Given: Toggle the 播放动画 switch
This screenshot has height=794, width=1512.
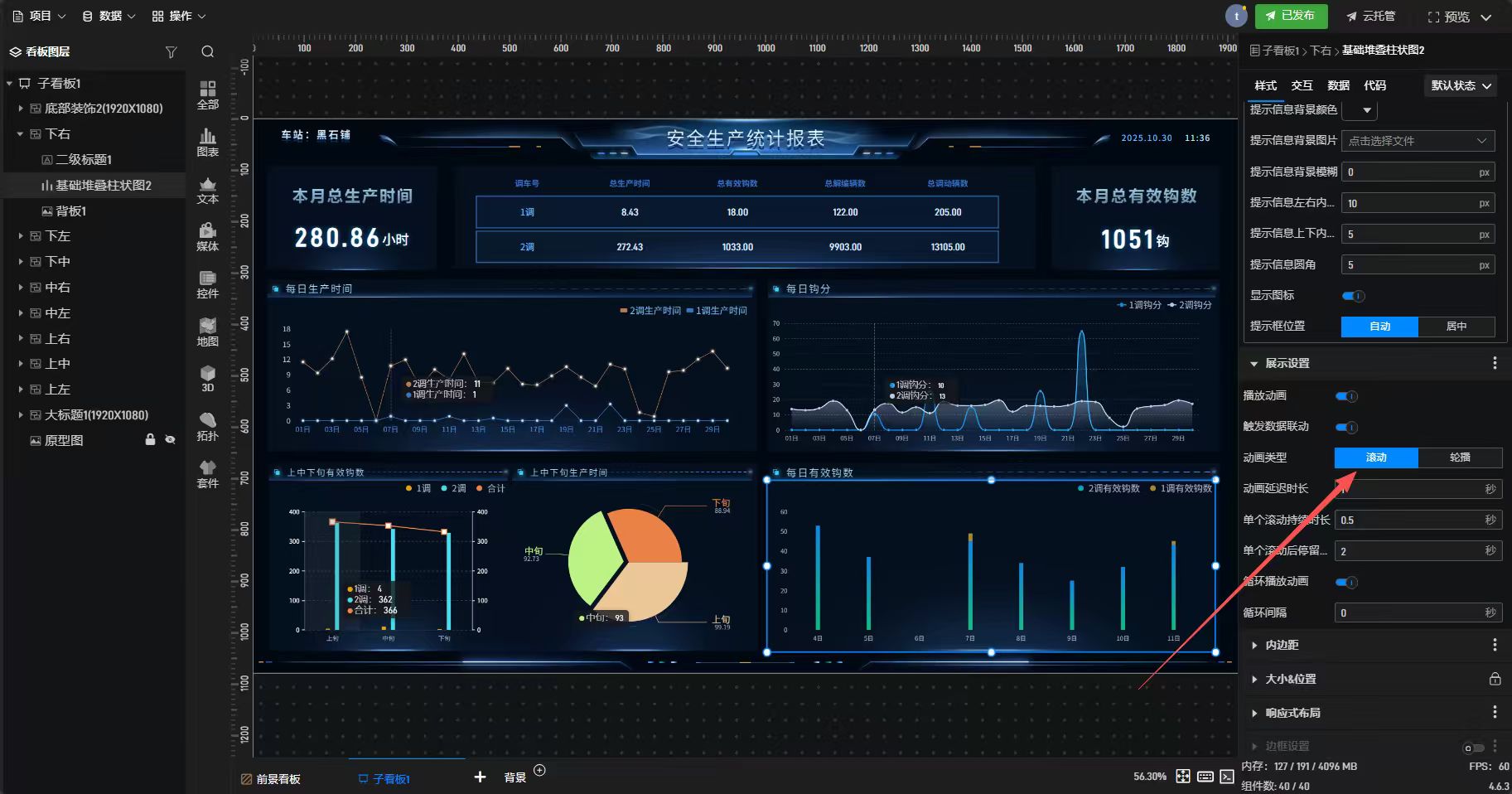Looking at the screenshot, I should point(1346,396).
